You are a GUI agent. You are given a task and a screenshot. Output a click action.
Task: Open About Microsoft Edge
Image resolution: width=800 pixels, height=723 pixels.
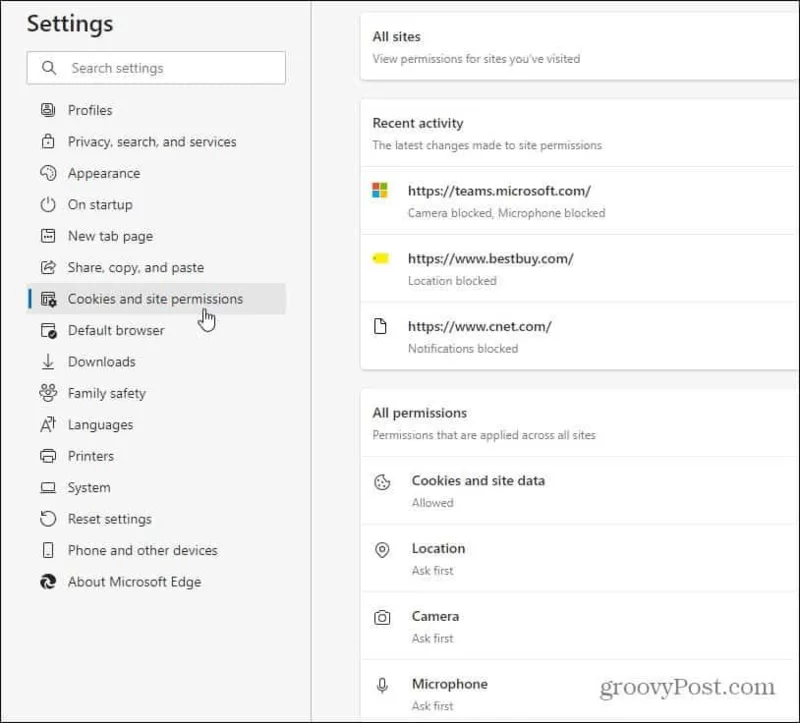coord(156,582)
